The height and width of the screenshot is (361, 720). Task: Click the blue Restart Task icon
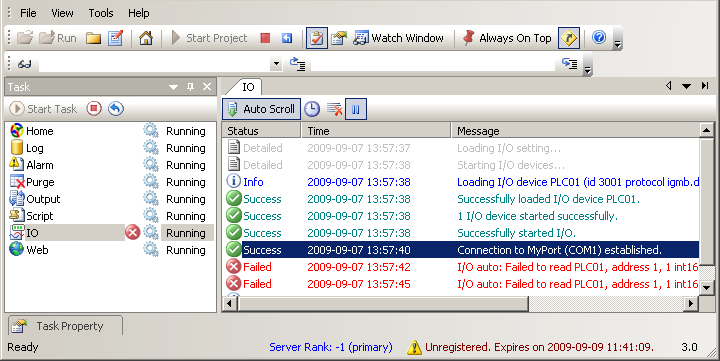[x=116, y=109]
